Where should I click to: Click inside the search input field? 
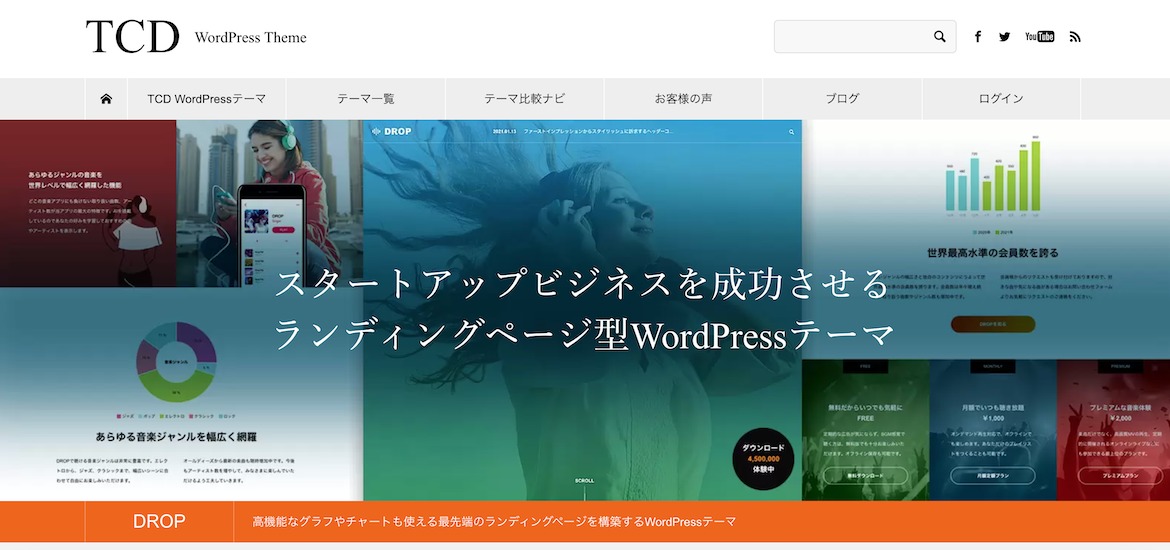click(850, 37)
